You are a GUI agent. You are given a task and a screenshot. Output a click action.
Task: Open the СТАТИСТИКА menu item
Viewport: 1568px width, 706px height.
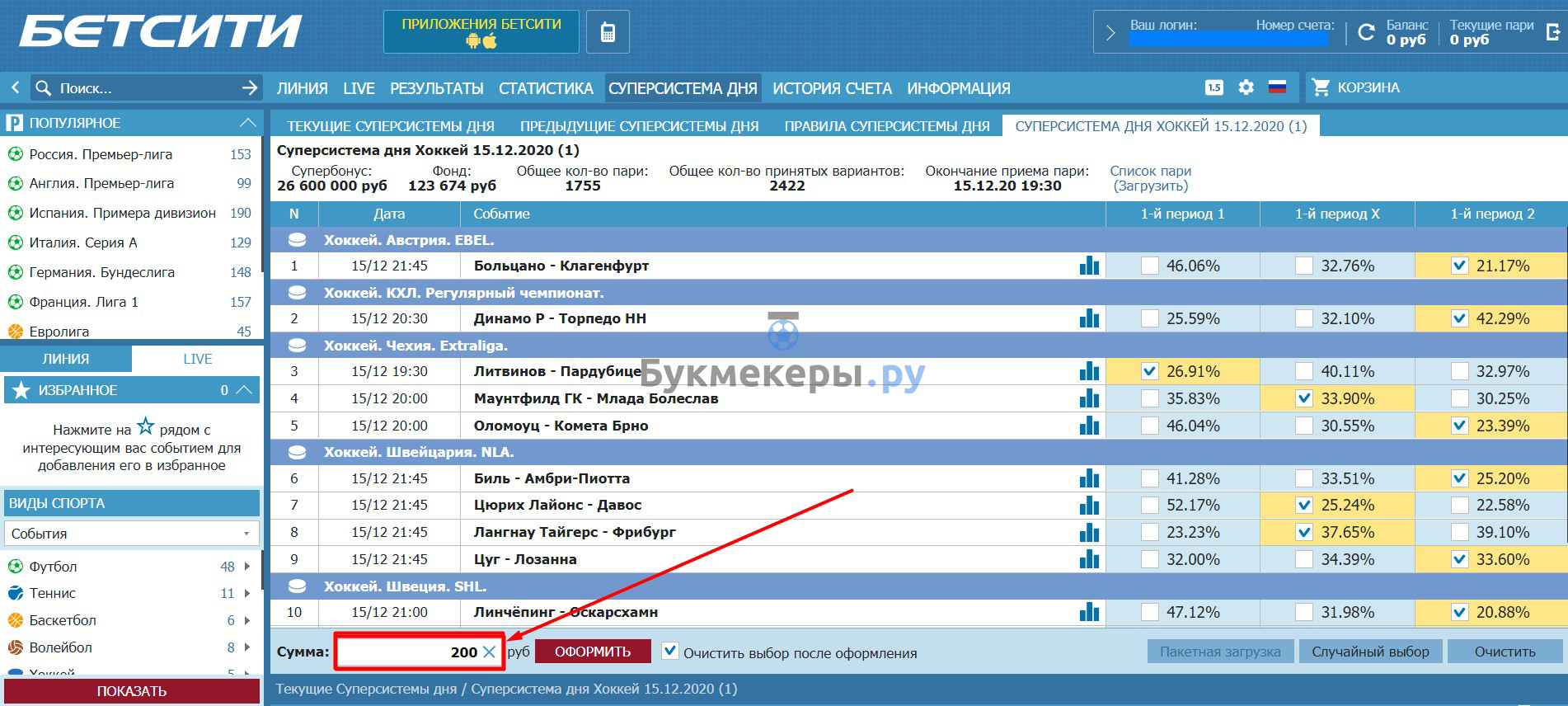pos(546,88)
